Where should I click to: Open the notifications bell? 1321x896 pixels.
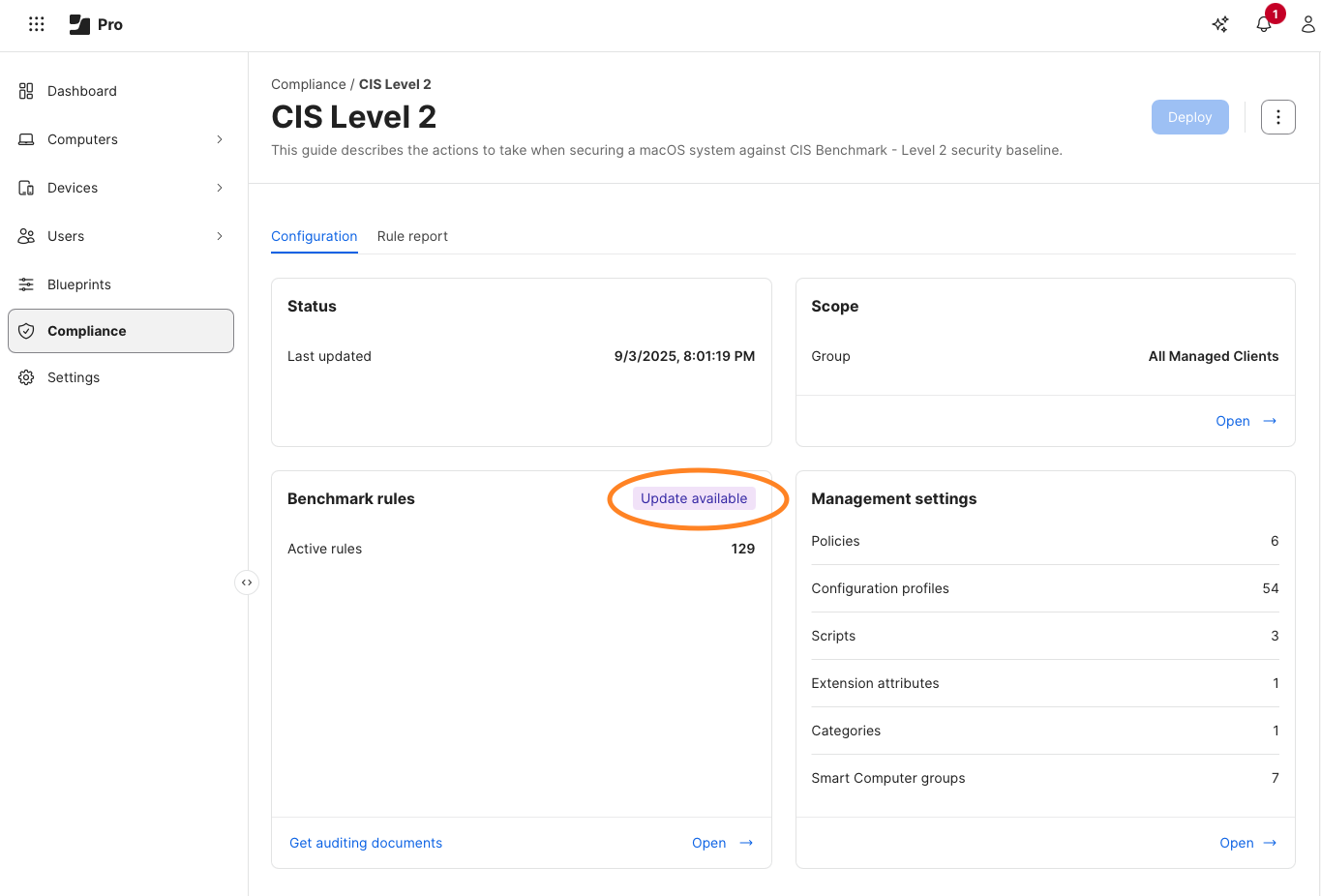pos(1264,24)
